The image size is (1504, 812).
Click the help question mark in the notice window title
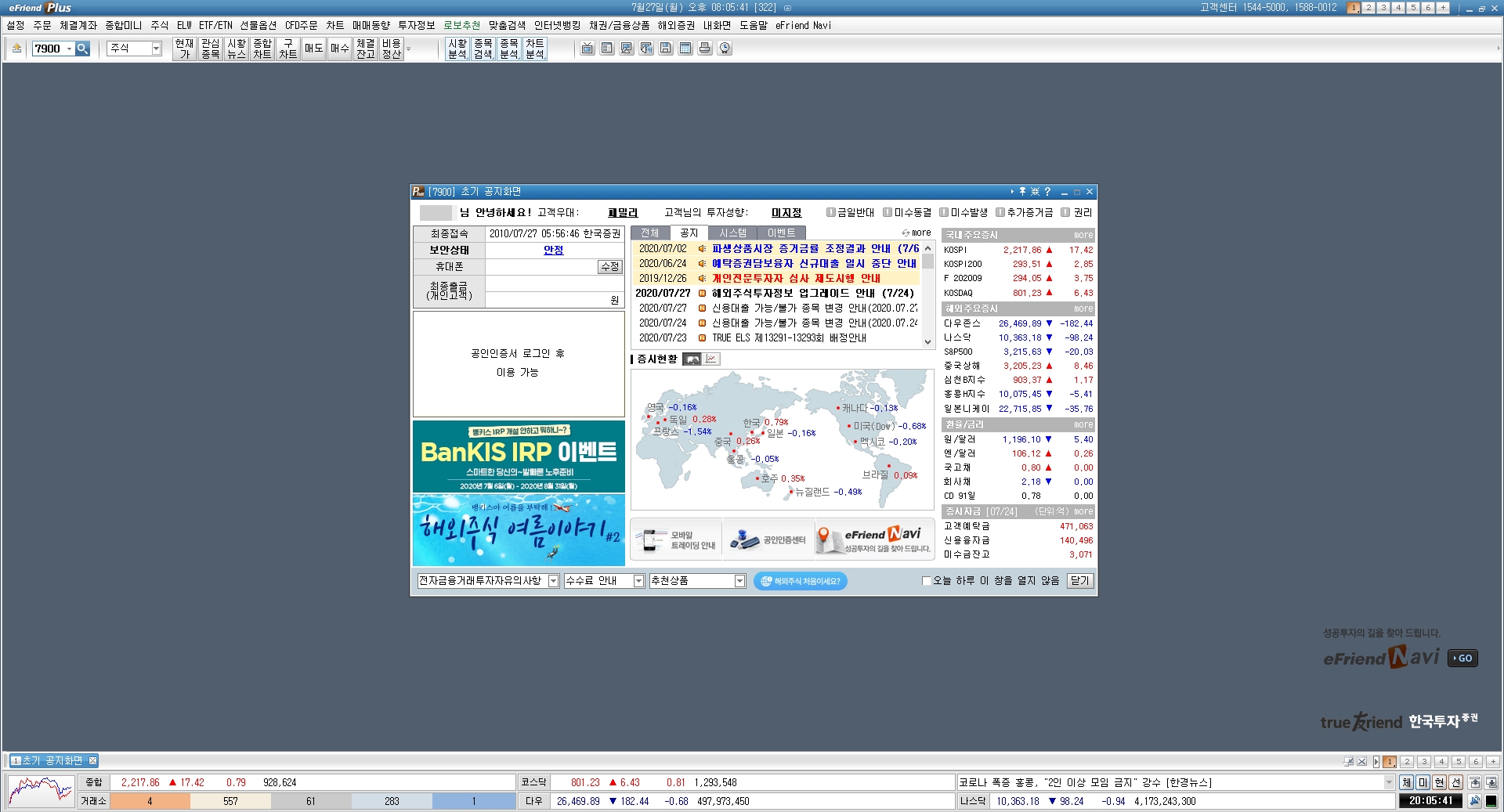pyautogui.click(x=1047, y=192)
